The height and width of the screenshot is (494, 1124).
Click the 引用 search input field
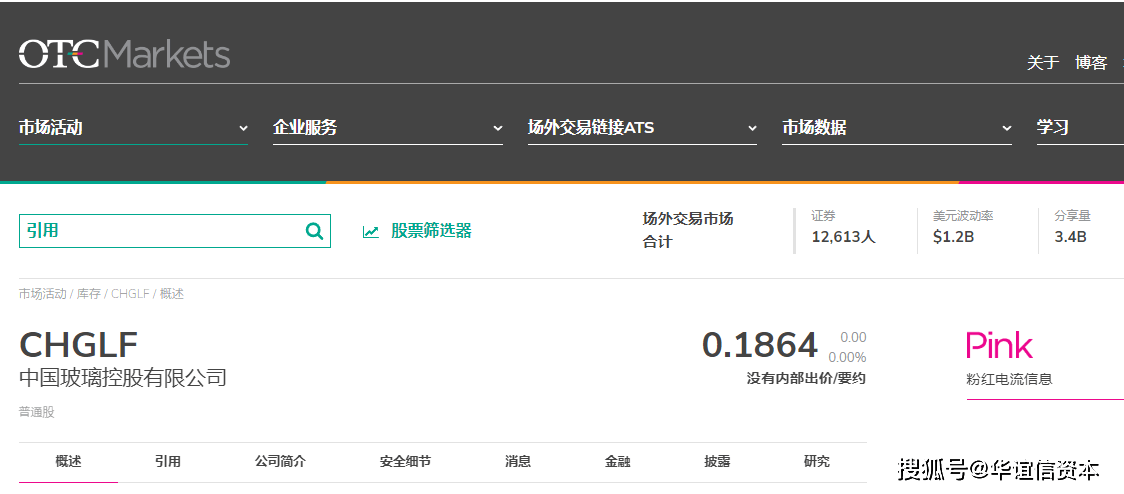pyautogui.click(x=160, y=231)
